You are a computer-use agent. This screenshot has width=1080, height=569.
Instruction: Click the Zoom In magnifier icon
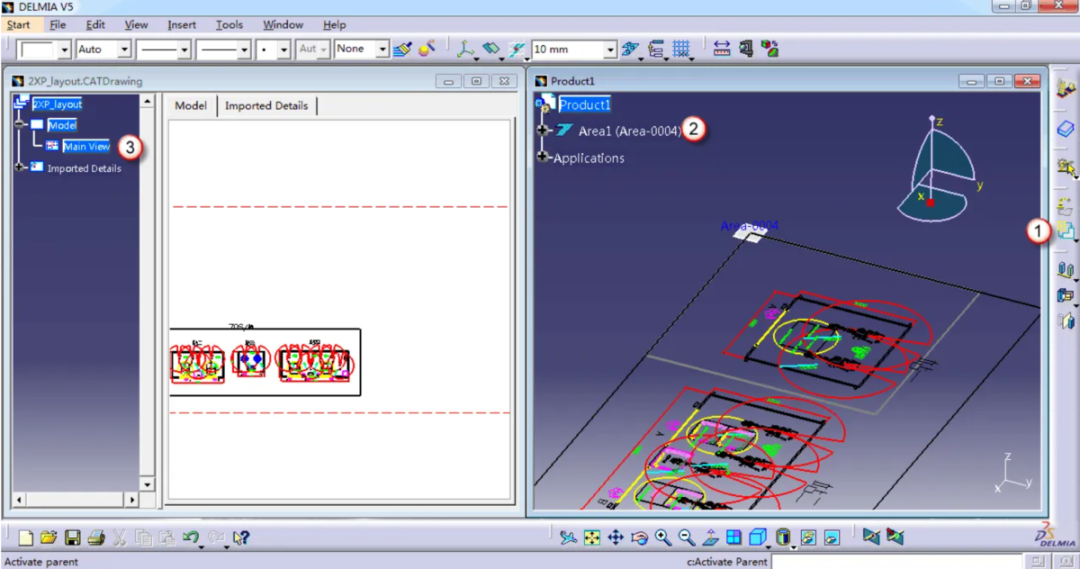[x=663, y=537]
